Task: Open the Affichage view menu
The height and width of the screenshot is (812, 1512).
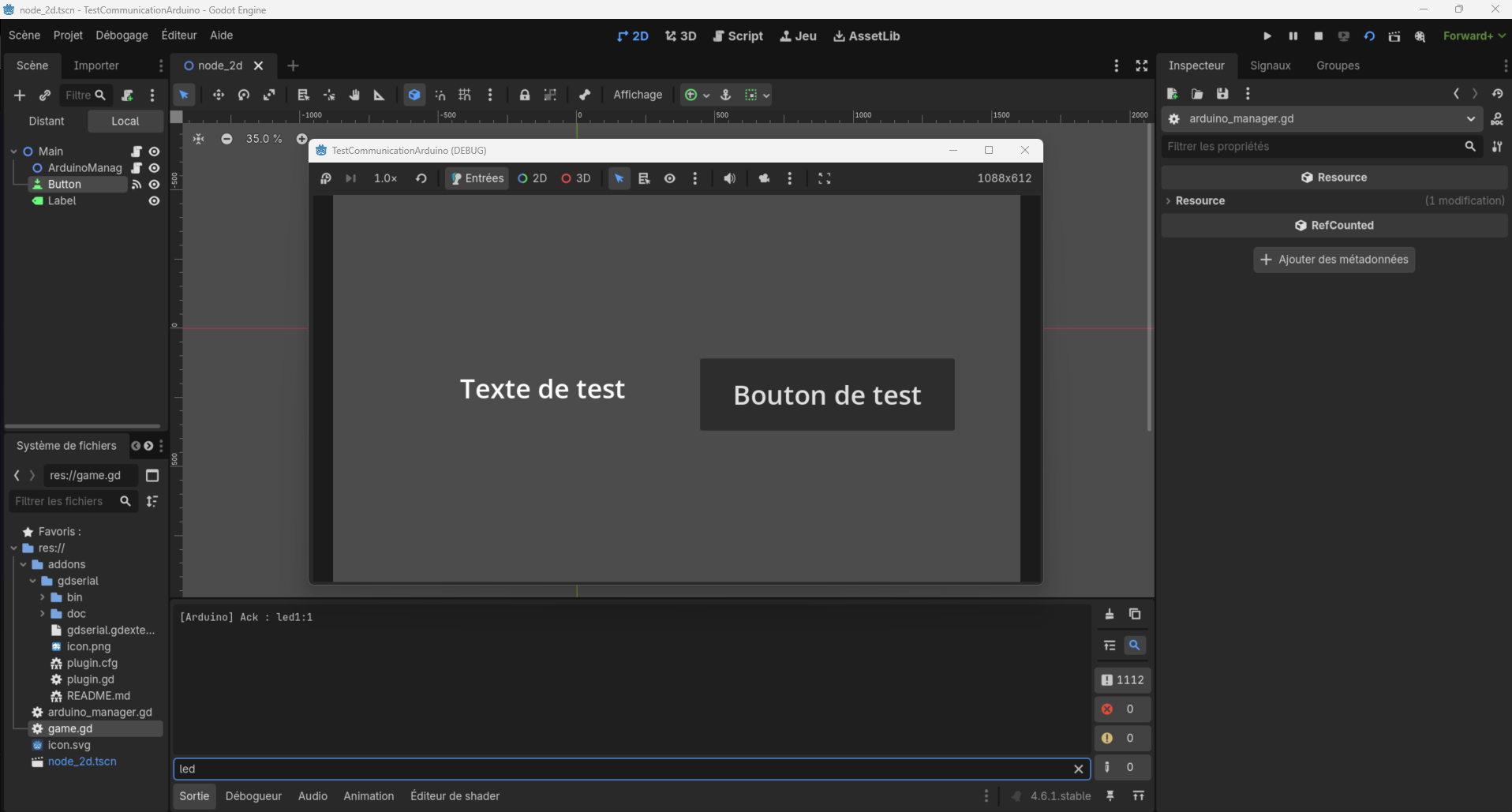Action: pos(638,95)
